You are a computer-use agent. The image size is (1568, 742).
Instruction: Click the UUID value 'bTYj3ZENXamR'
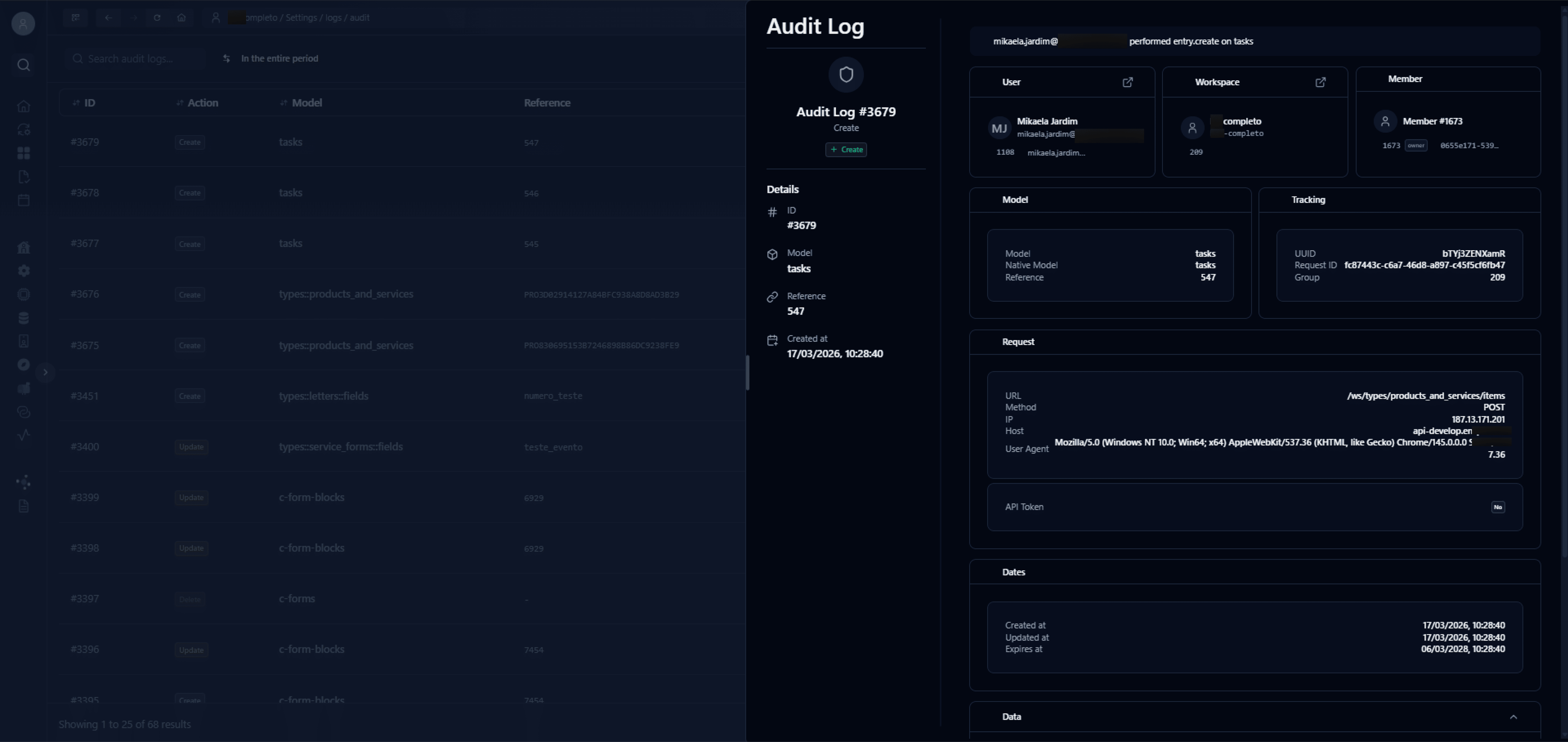pyautogui.click(x=1474, y=254)
